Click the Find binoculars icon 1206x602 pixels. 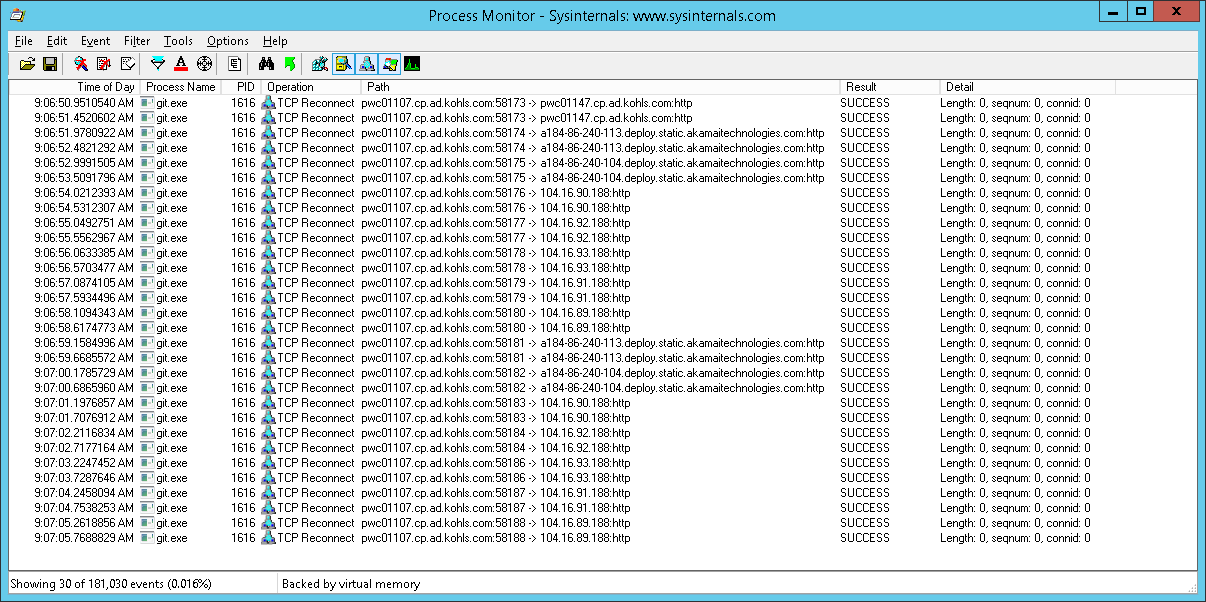266,64
